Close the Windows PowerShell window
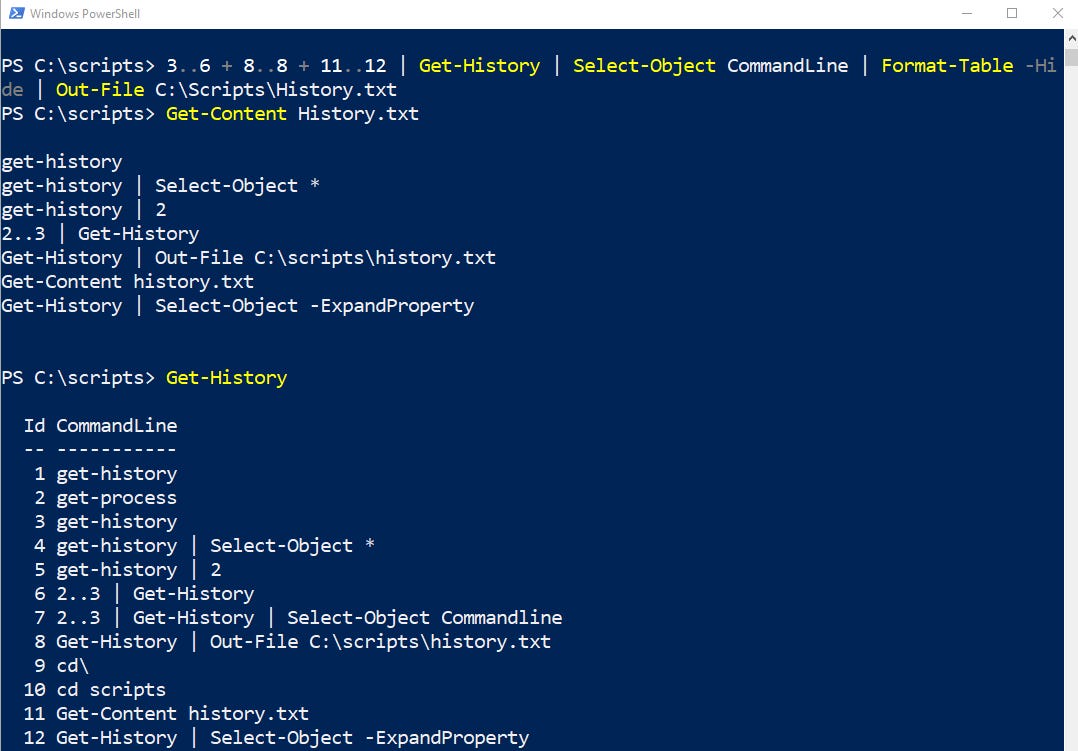 coord(1057,13)
